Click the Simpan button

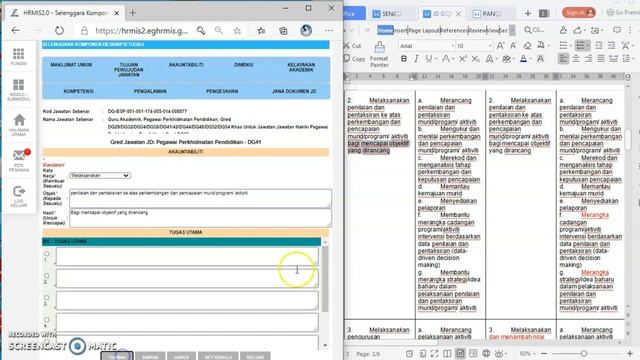click(x=150, y=356)
